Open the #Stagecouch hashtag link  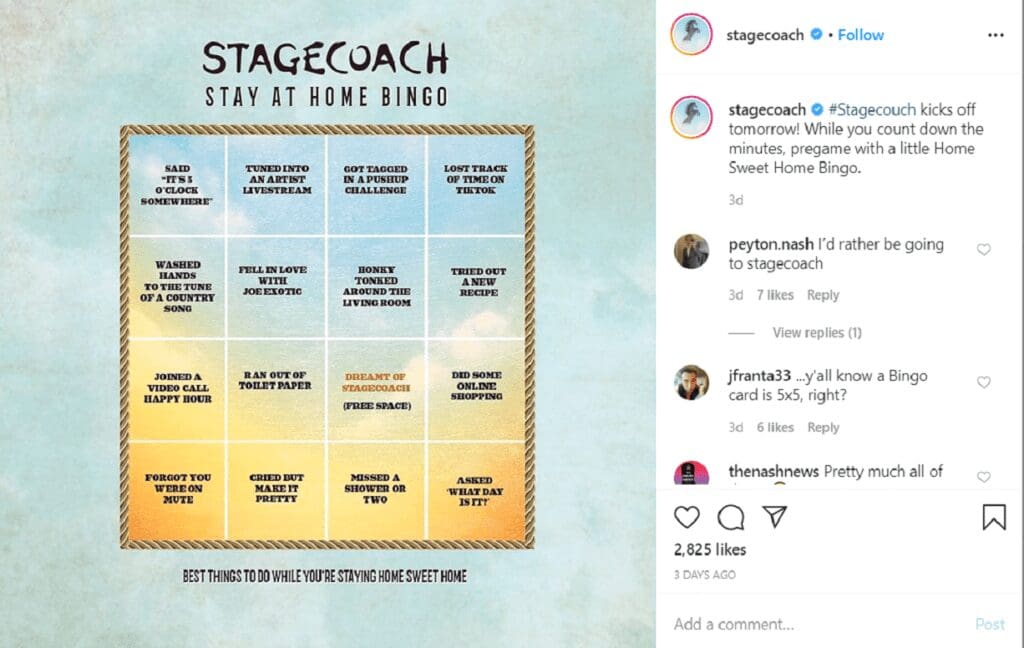pos(872,110)
